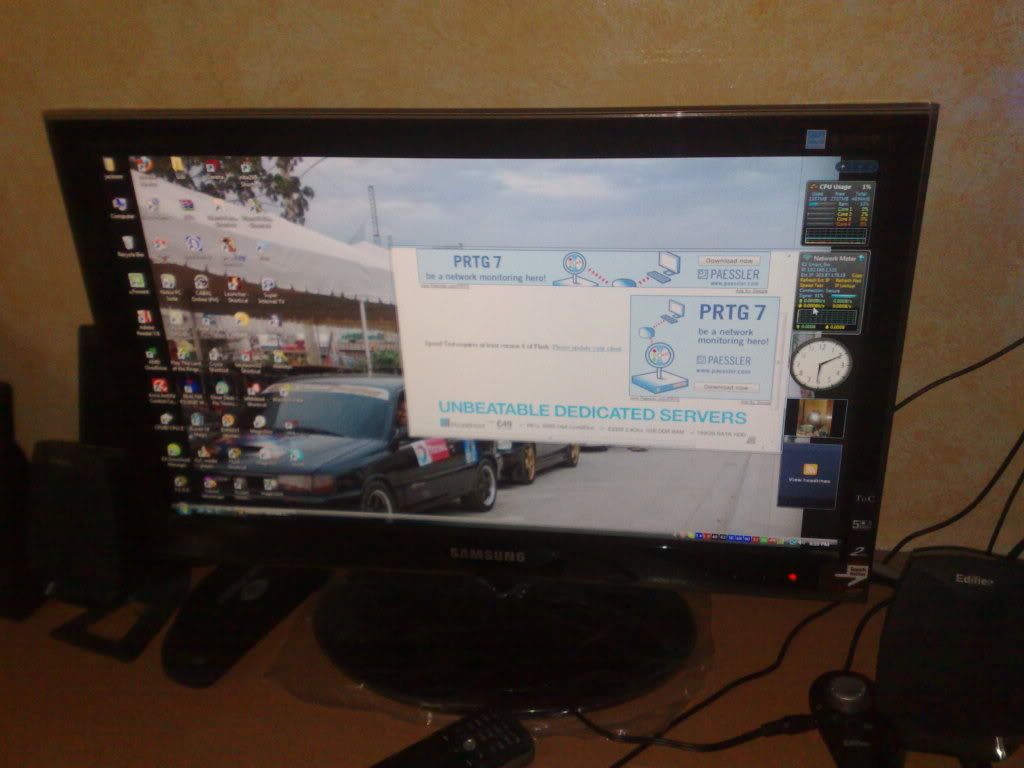Click View headlines in the feed gadget

810,481
